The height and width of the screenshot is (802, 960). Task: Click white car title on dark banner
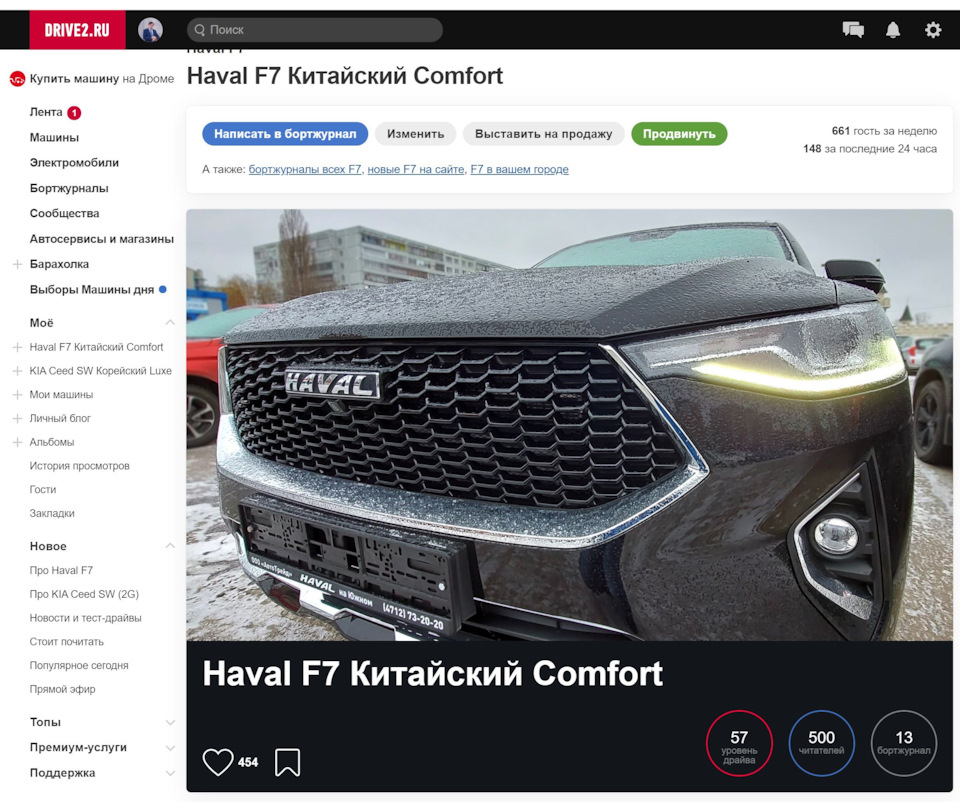pos(432,674)
